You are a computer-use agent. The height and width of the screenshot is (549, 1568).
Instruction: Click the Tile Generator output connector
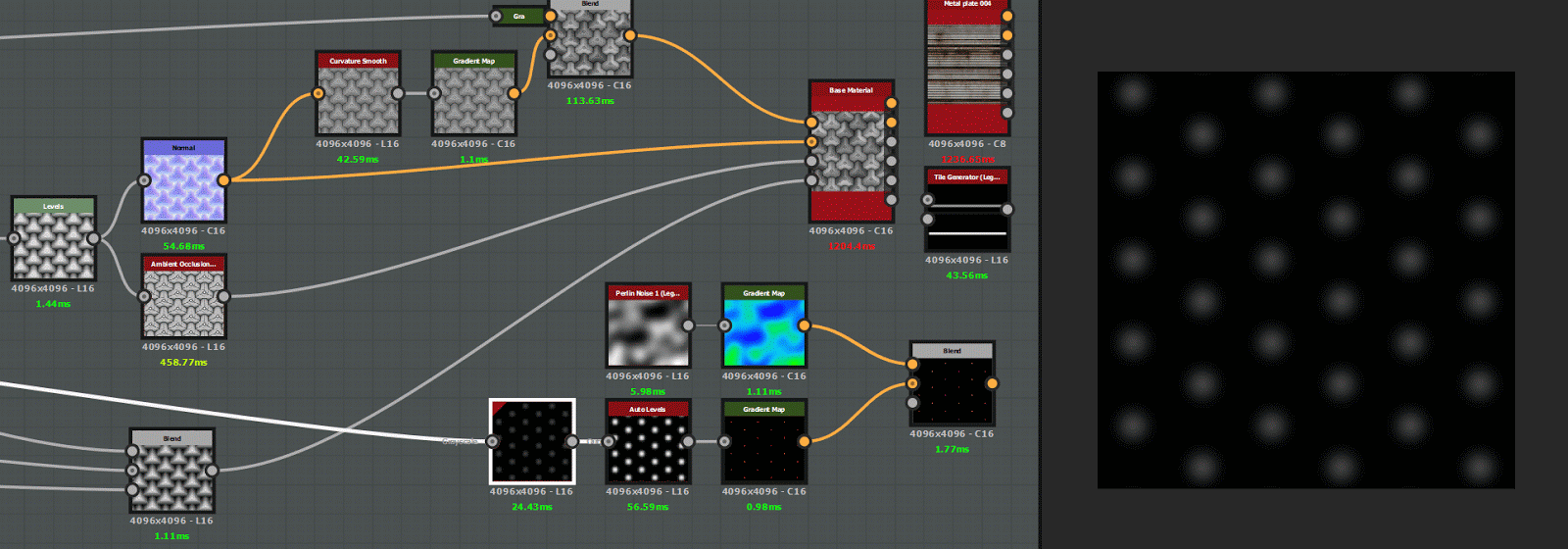[x=1007, y=210]
